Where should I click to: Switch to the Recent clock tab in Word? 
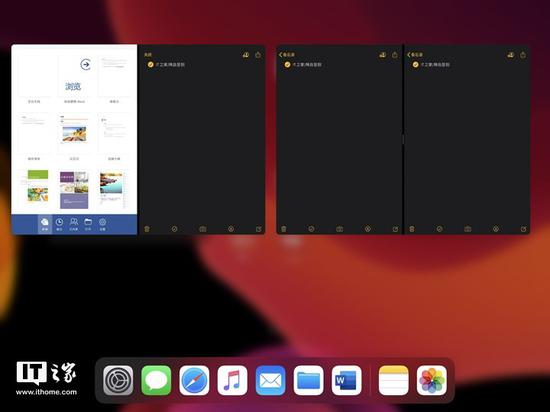click(x=59, y=224)
